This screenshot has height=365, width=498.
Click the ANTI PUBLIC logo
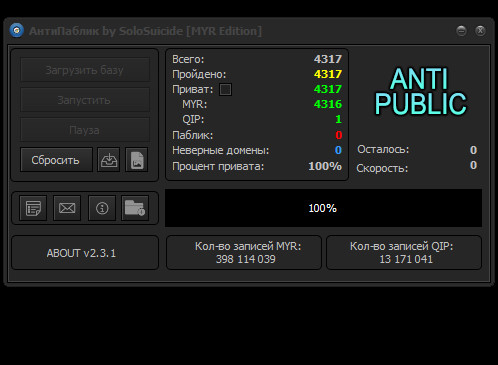[420, 91]
